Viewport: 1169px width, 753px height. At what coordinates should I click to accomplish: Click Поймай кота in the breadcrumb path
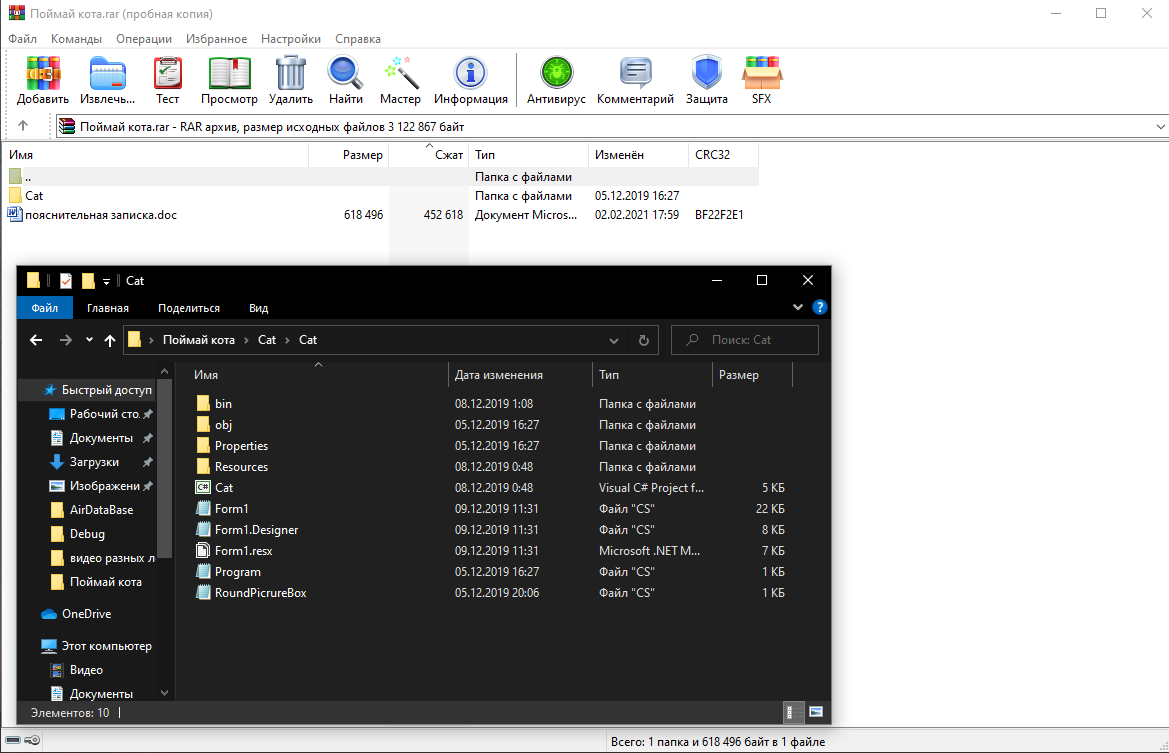199,340
